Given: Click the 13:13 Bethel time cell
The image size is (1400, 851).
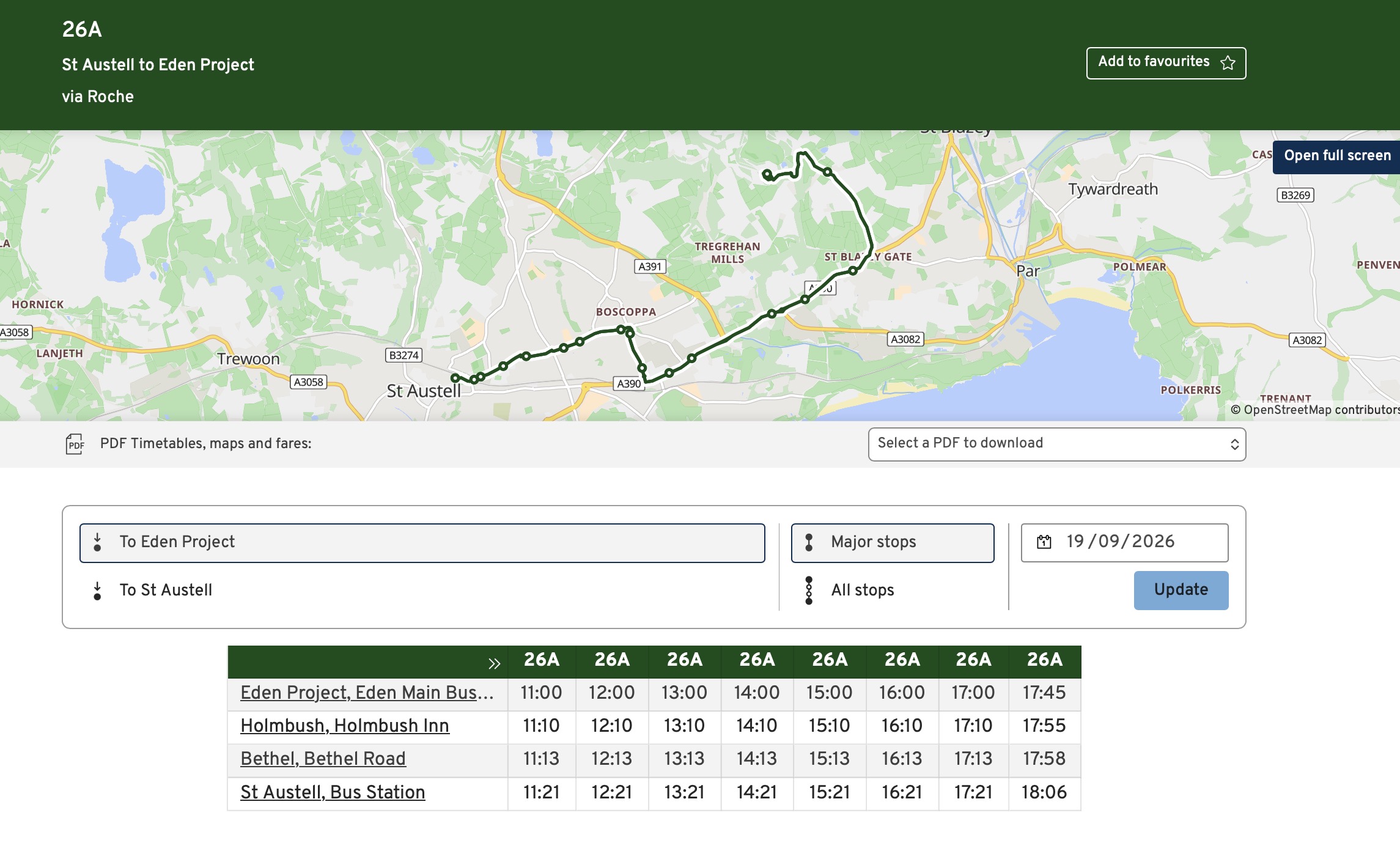Looking at the screenshot, I should [684, 759].
